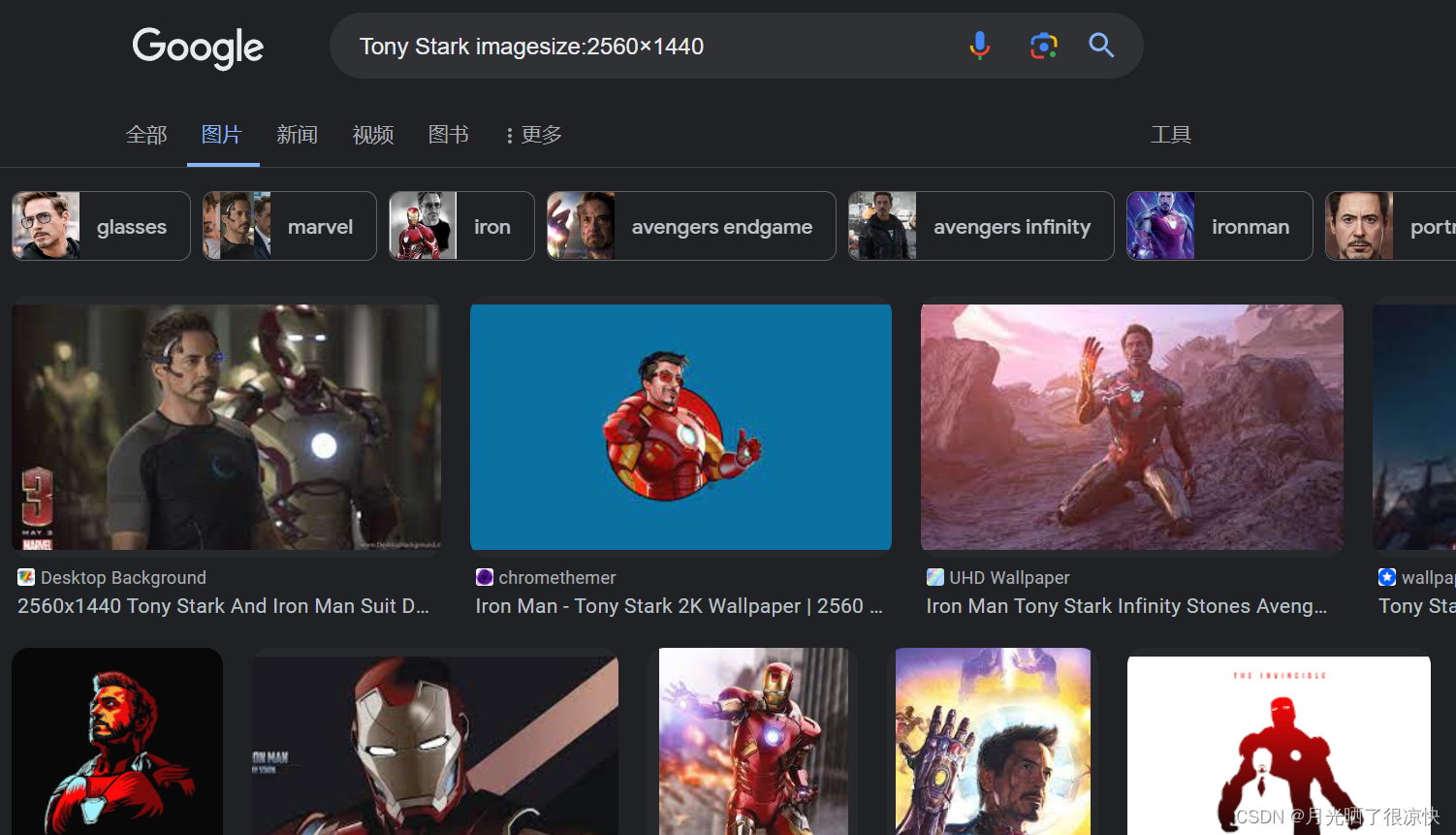Open cartoon Iron Man blue wallpaper thumbnail

click(681, 427)
